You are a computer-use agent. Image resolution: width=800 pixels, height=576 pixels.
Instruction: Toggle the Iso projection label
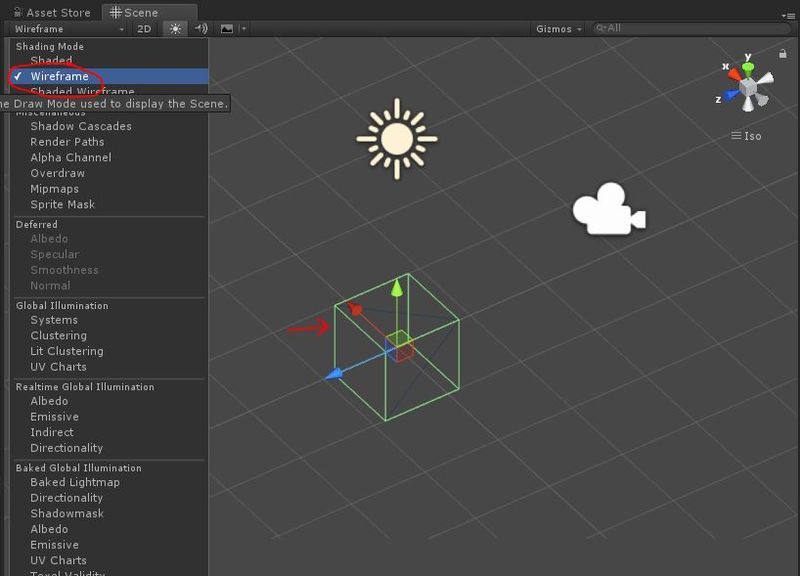746,136
